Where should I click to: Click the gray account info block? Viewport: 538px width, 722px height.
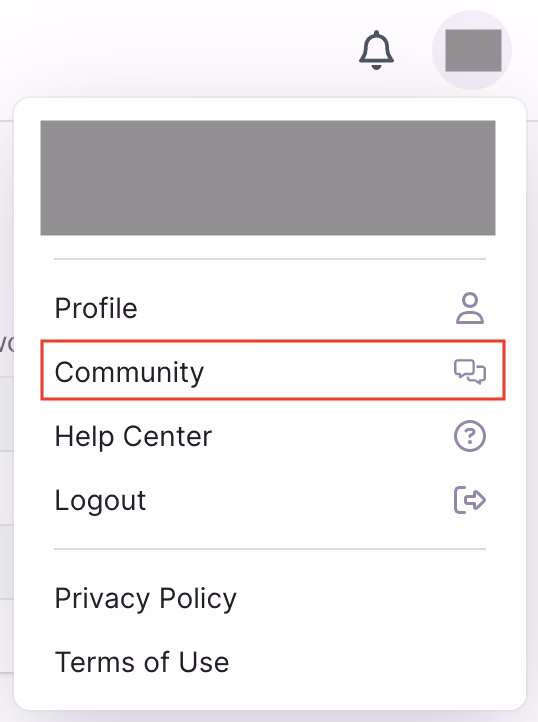(268, 178)
